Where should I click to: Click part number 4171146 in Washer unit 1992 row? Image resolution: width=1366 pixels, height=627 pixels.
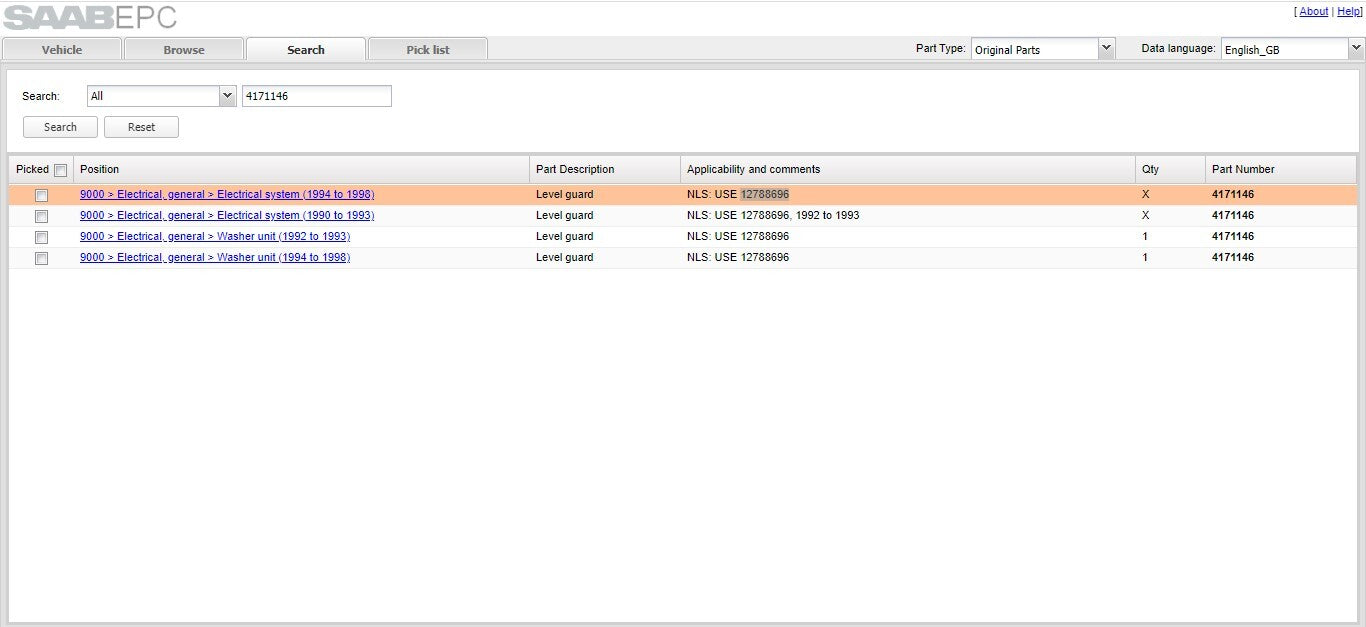pyautogui.click(x=1233, y=236)
